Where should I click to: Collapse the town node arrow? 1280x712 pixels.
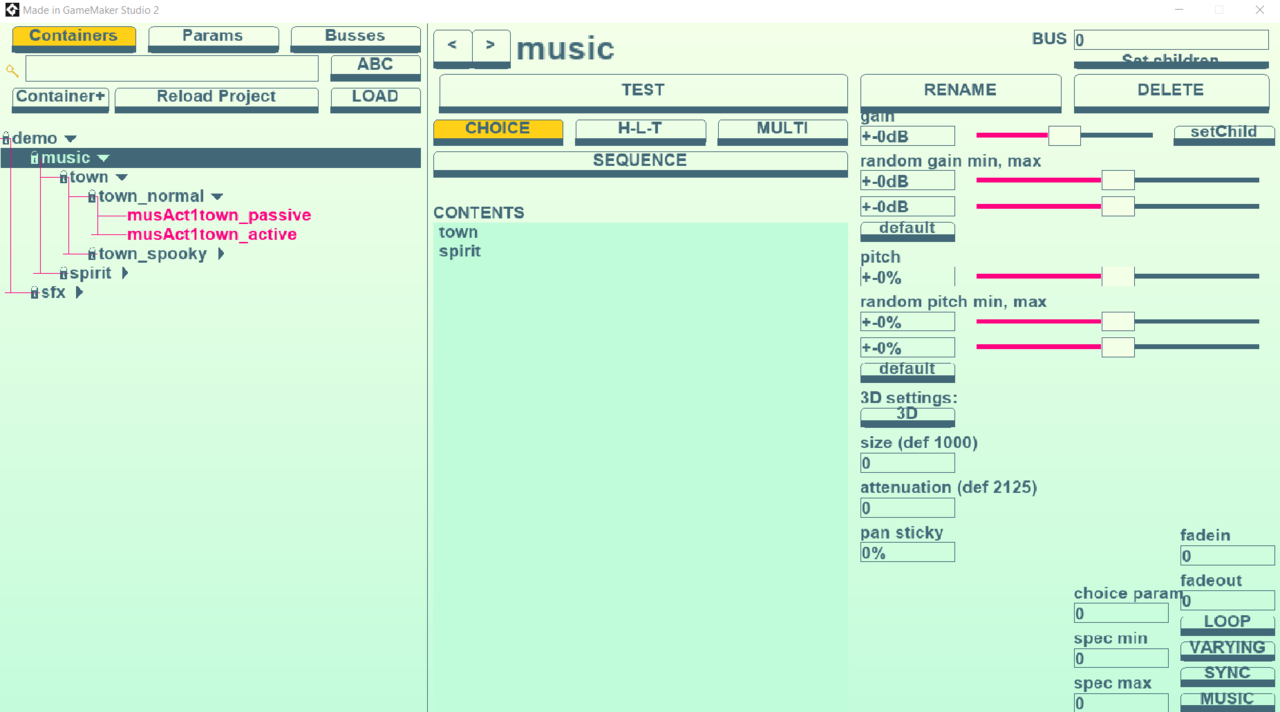click(x=121, y=177)
